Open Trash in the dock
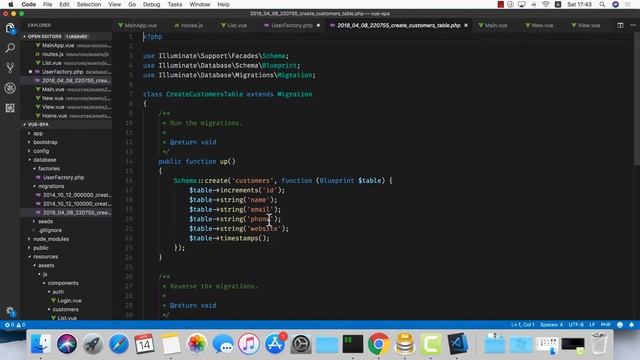 click(599, 344)
